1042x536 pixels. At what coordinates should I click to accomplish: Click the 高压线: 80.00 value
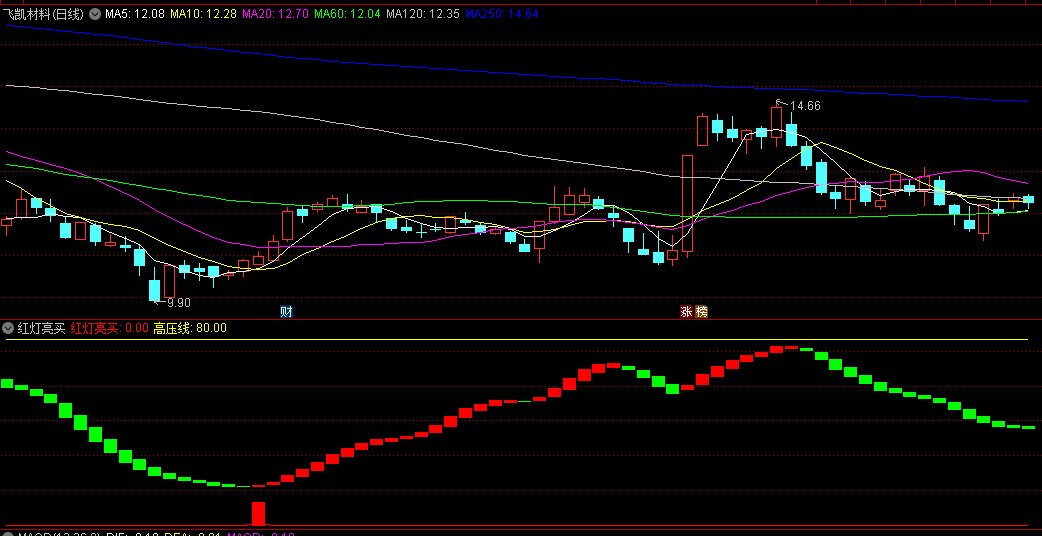pyautogui.click(x=190, y=327)
